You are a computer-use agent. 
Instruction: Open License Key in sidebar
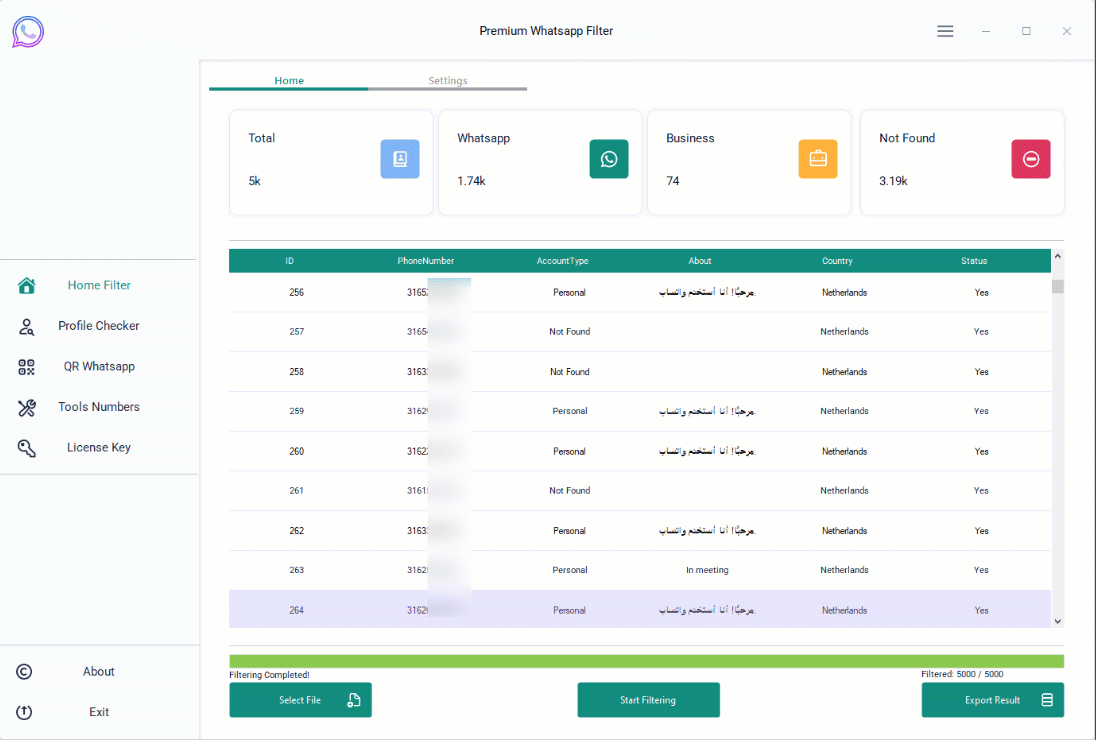[99, 447]
